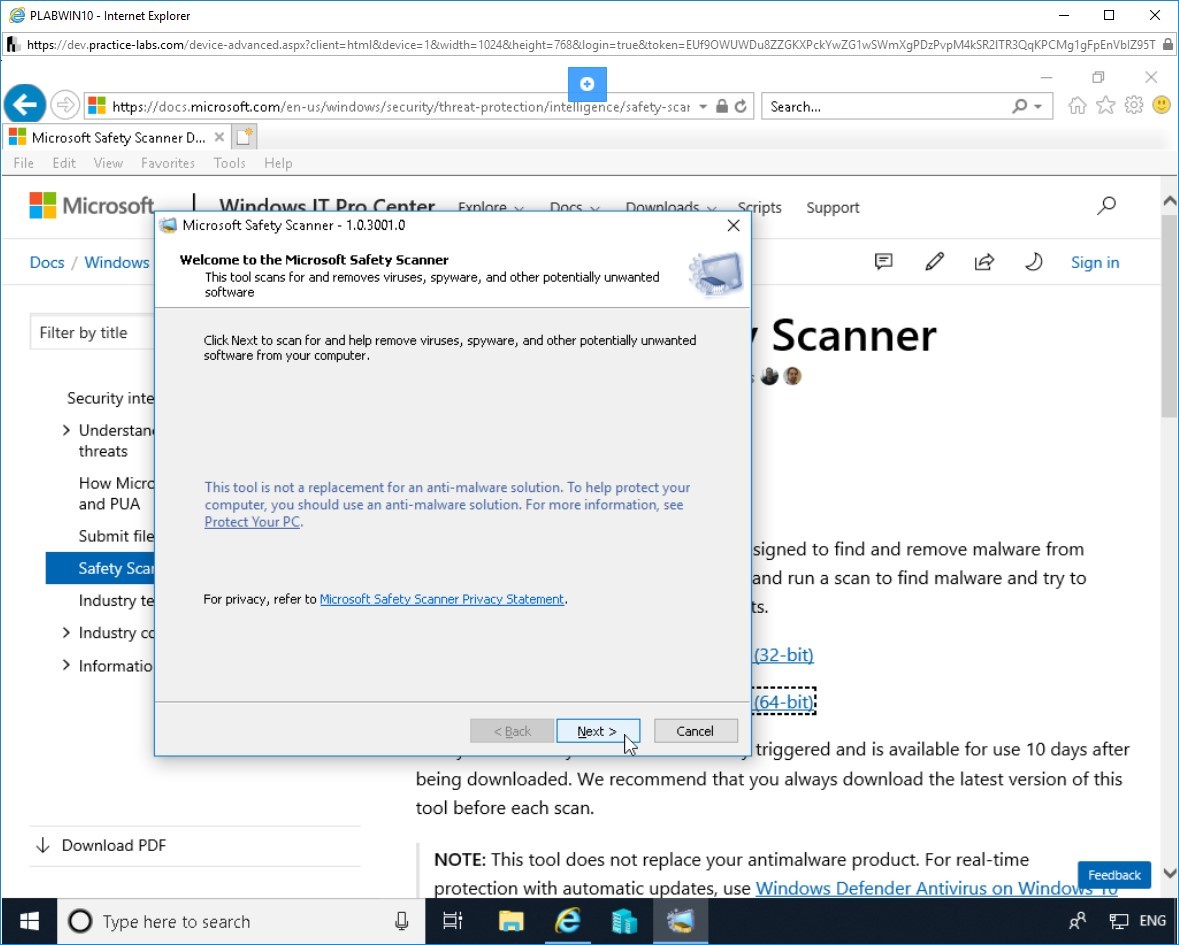Click the blue plus toolbar handle at top
The width and height of the screenshot is (1179, 945).
(x=587, y=84)
